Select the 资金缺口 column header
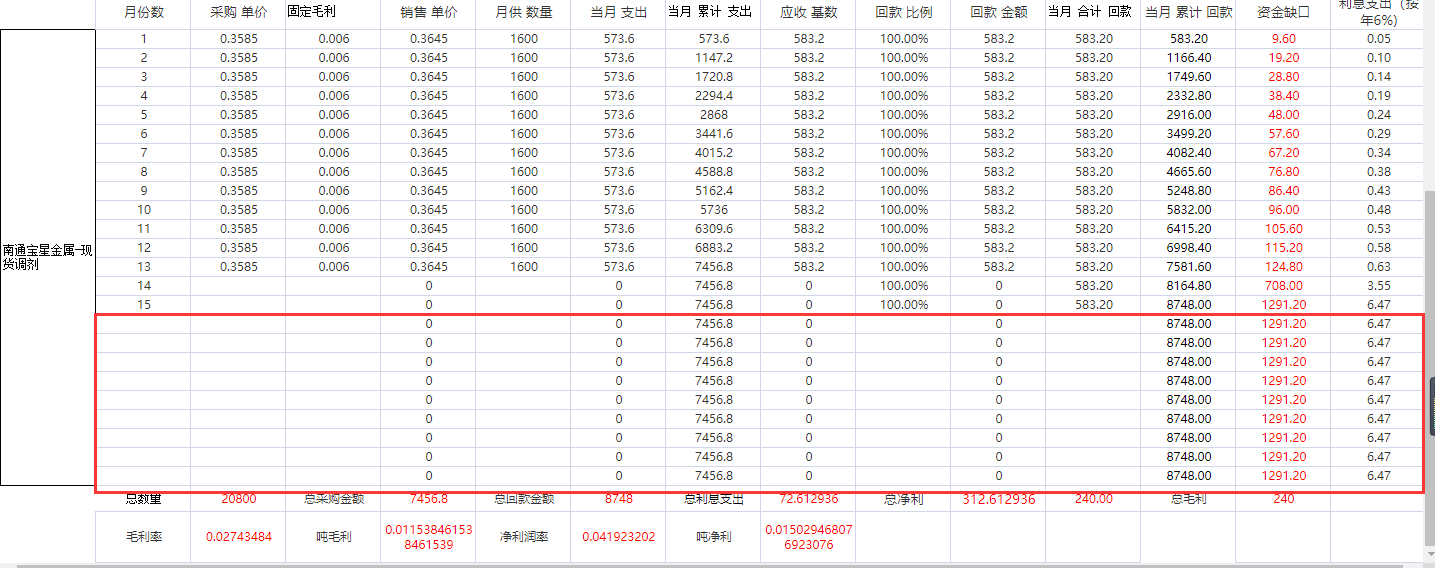 coord(1283,13)
